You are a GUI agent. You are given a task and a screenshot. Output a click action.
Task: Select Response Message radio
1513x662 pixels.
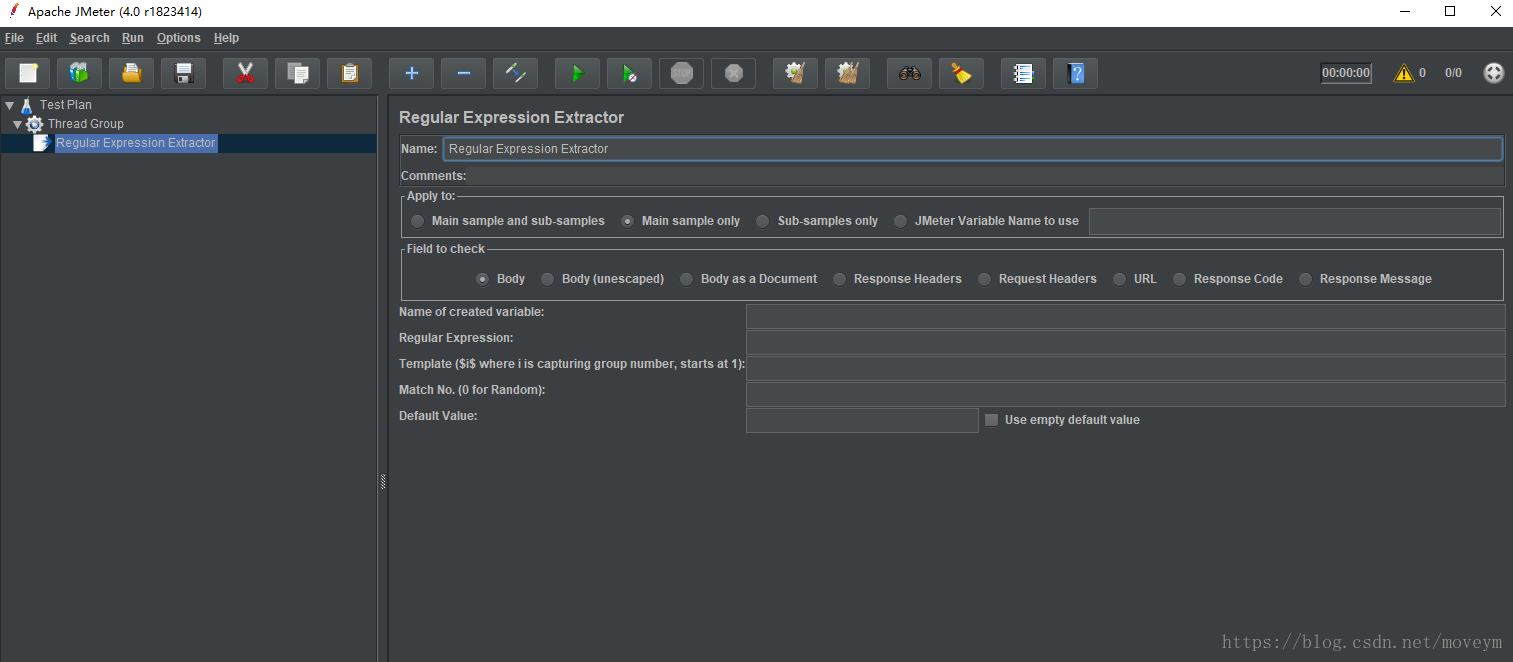[1305, 279]
